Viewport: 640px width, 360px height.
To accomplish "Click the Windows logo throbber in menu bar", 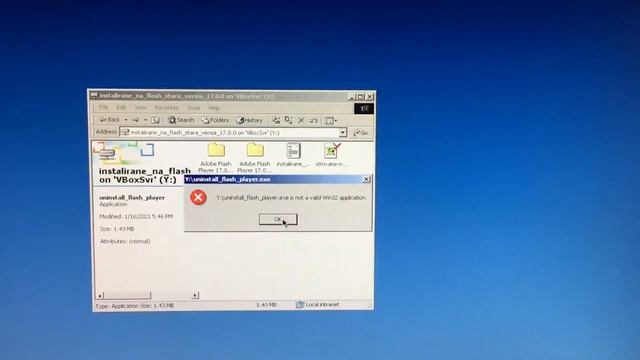I will 364,108.
